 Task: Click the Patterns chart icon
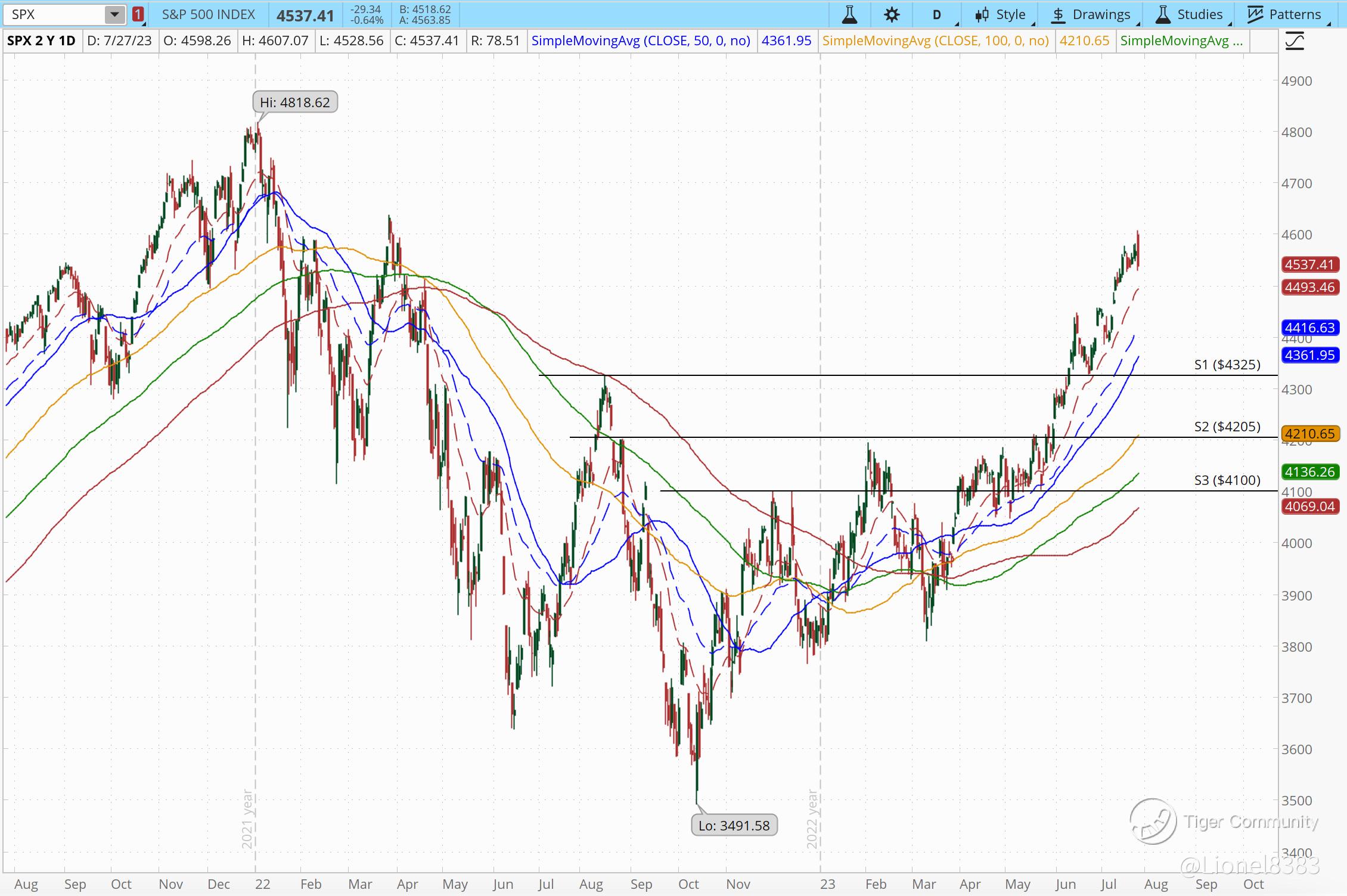[1255, 14]
